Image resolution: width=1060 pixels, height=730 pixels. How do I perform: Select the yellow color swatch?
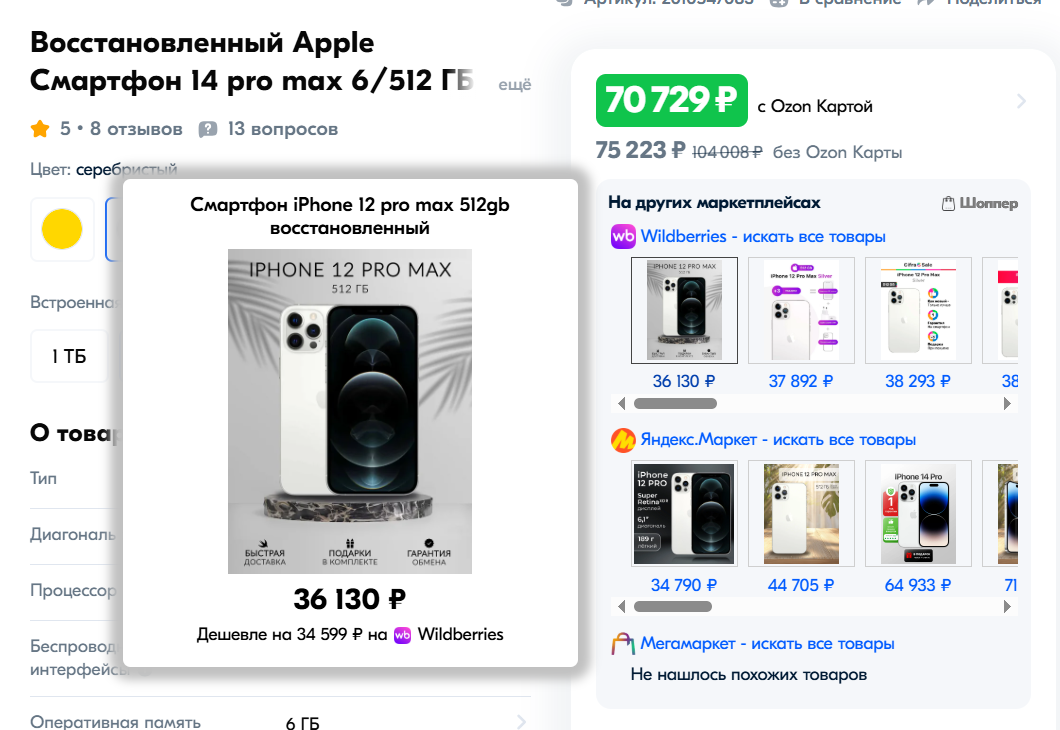click(62, 230)
